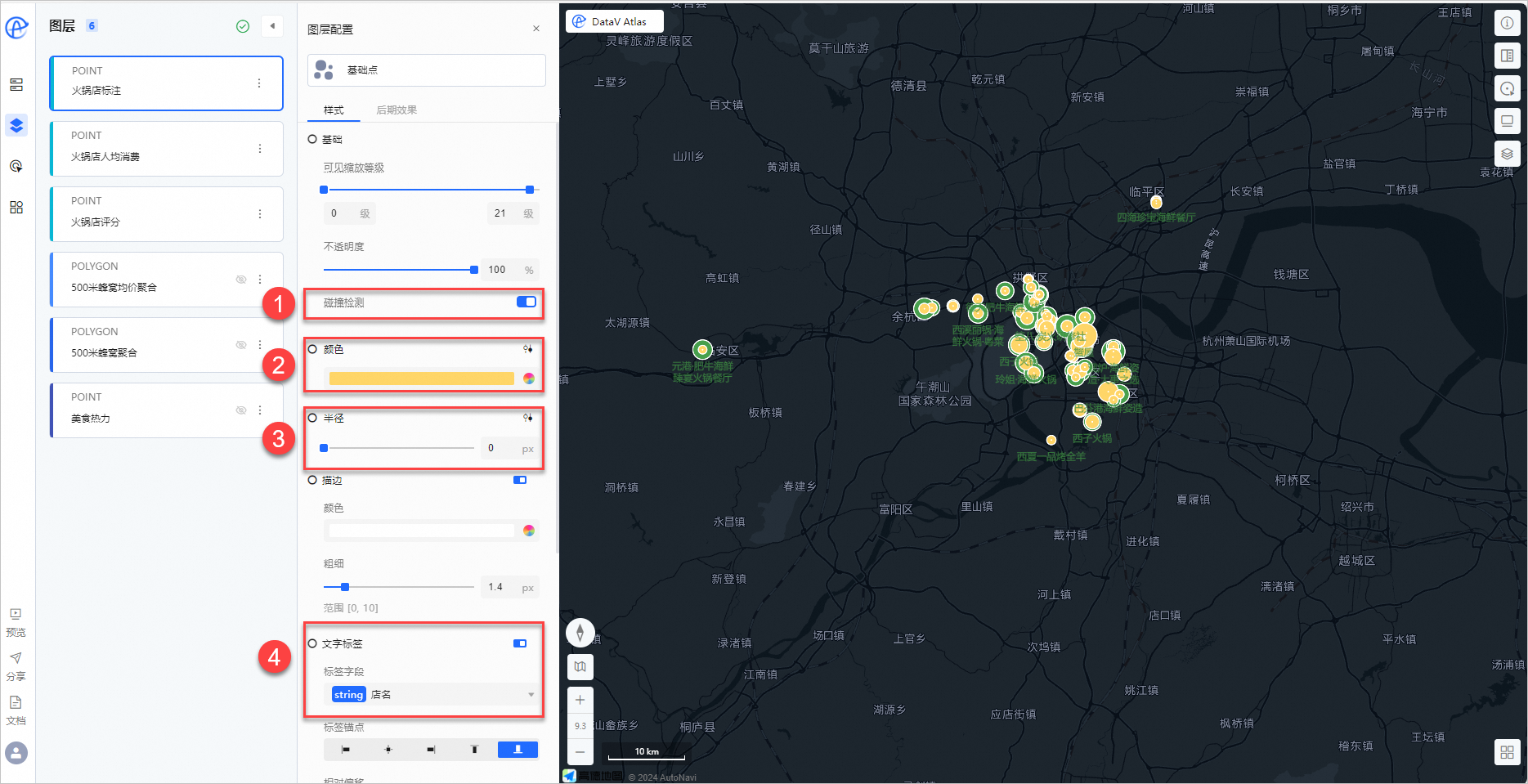Select the 火锅店人均消费 layer card
The height and width of the screenshot is (784, 1528).
pyautogui.click(x=166, y=149)
